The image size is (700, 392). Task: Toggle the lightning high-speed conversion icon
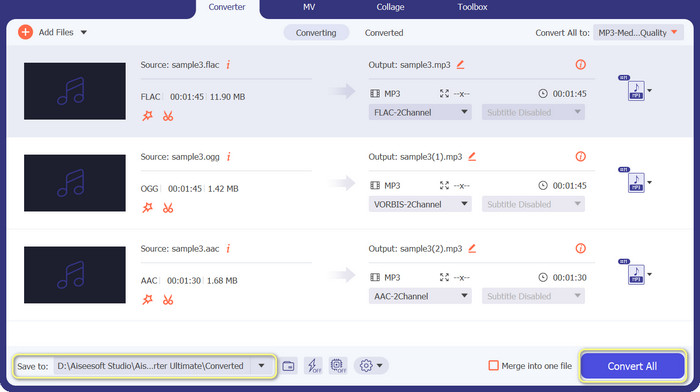click(313, 366)
